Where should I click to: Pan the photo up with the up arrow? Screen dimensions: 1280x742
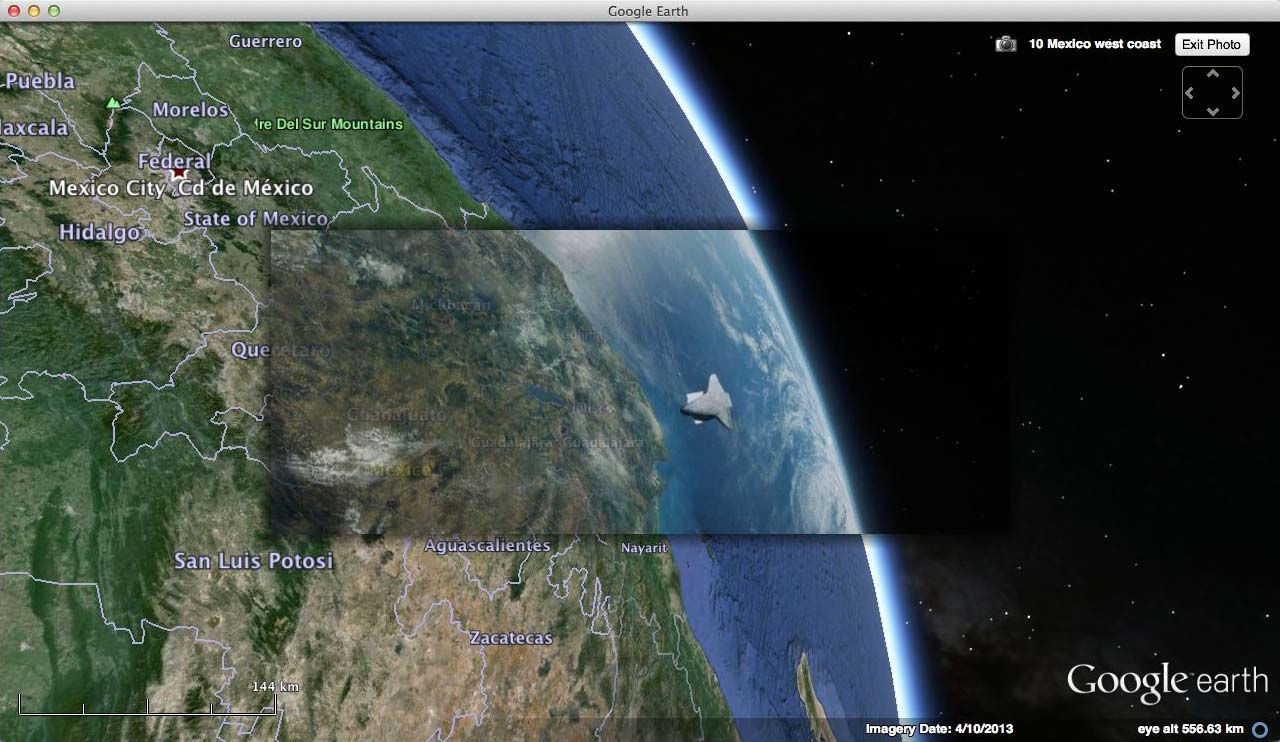[1213, 74]
